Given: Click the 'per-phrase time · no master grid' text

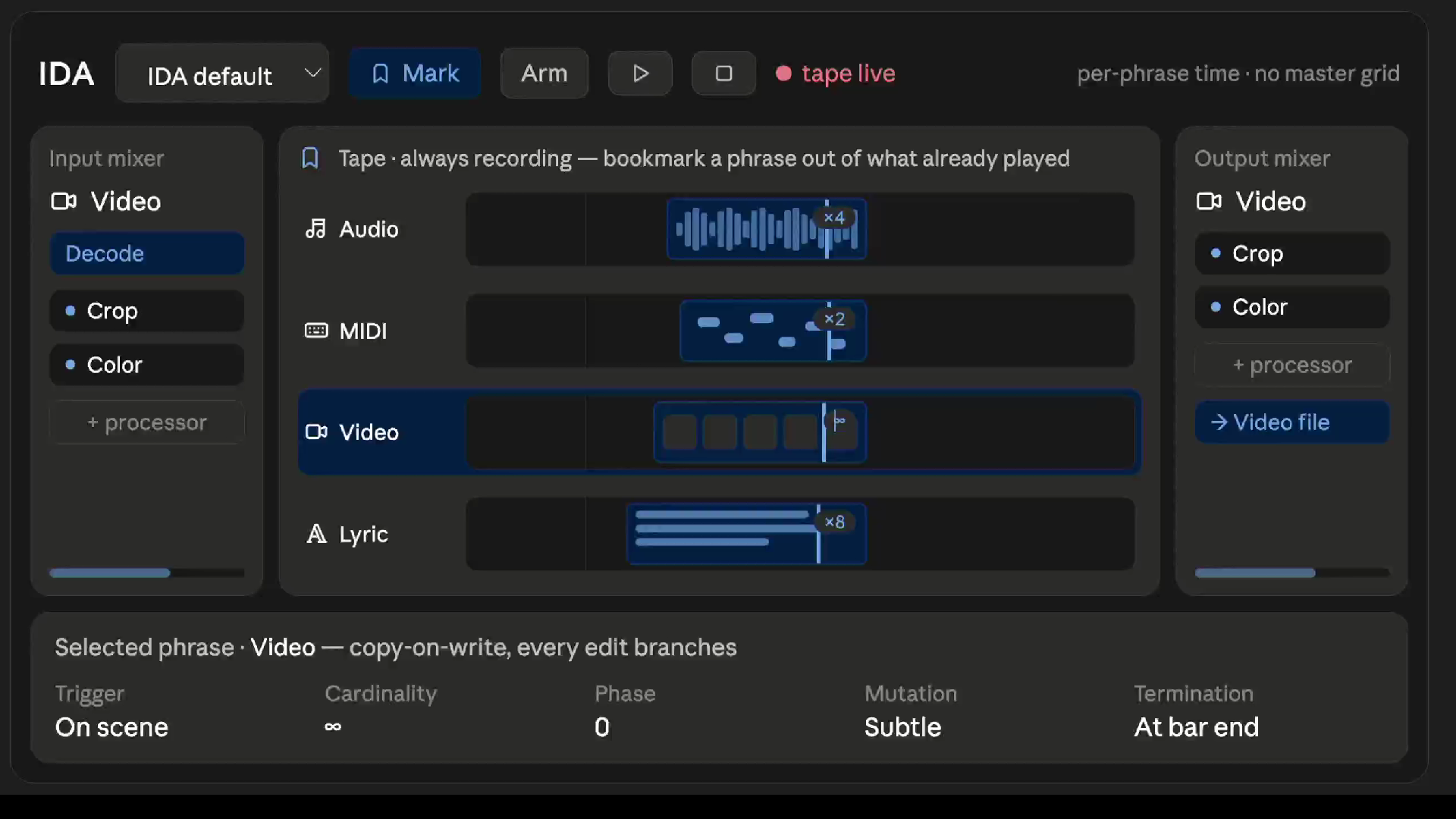Looking at the screenshot, I should coord(1238,74).
